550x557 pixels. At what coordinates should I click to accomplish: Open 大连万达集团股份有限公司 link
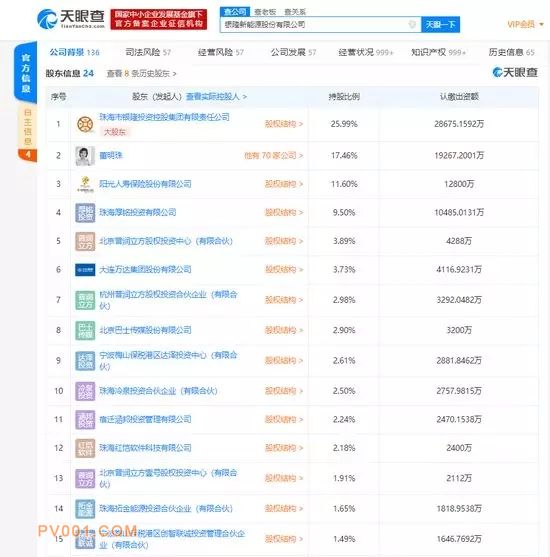pos(145,270)
